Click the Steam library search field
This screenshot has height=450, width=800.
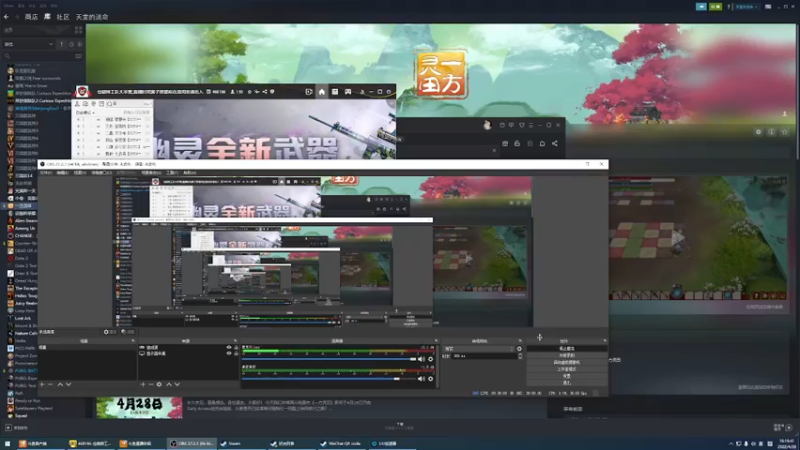point(38,56)
